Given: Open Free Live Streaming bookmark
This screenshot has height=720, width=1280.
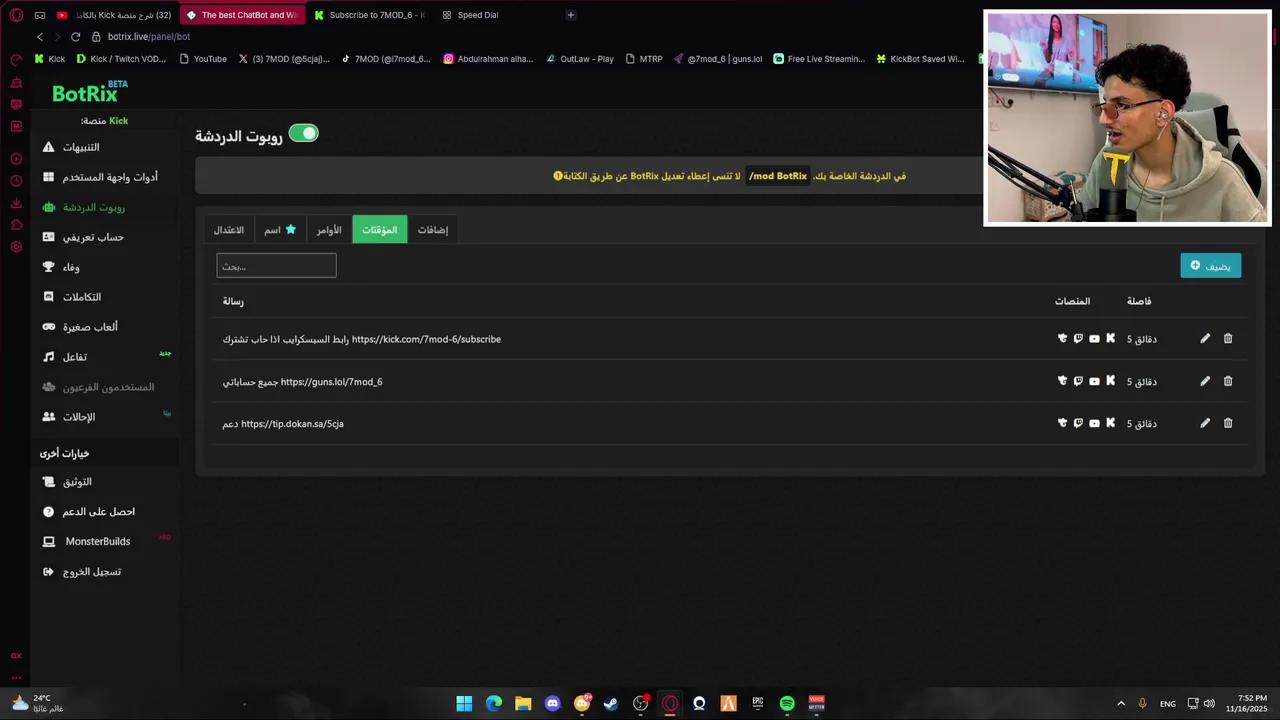Looking at the screenshot, I should [x=819, y=59].
